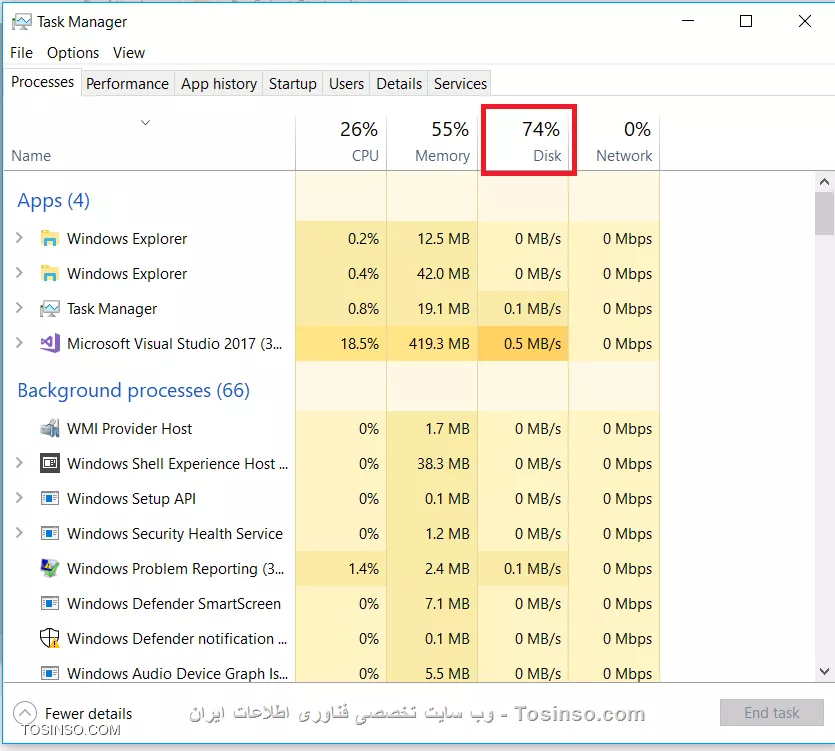Sort by the Name column header
The width and height of the screenshot is (835, 751).
(x=149, y=142)
